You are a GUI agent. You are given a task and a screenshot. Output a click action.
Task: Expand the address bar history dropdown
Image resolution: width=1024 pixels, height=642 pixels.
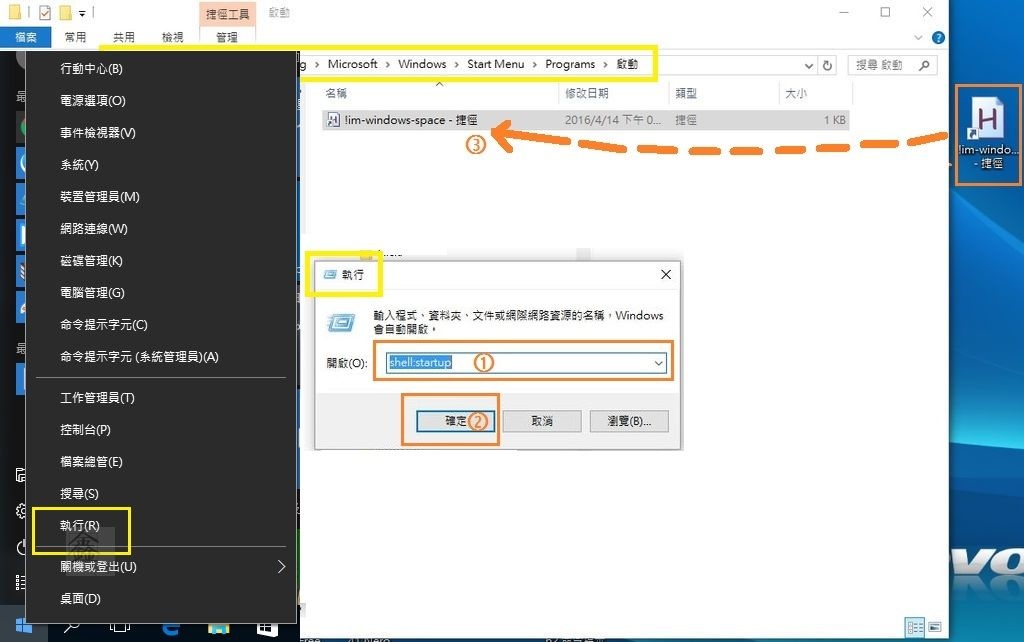pos(808,66)
